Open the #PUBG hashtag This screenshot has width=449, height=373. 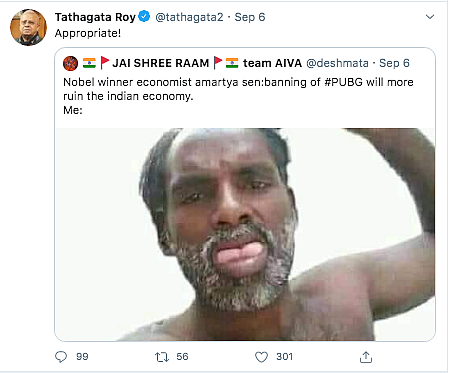tap(343, 82)
